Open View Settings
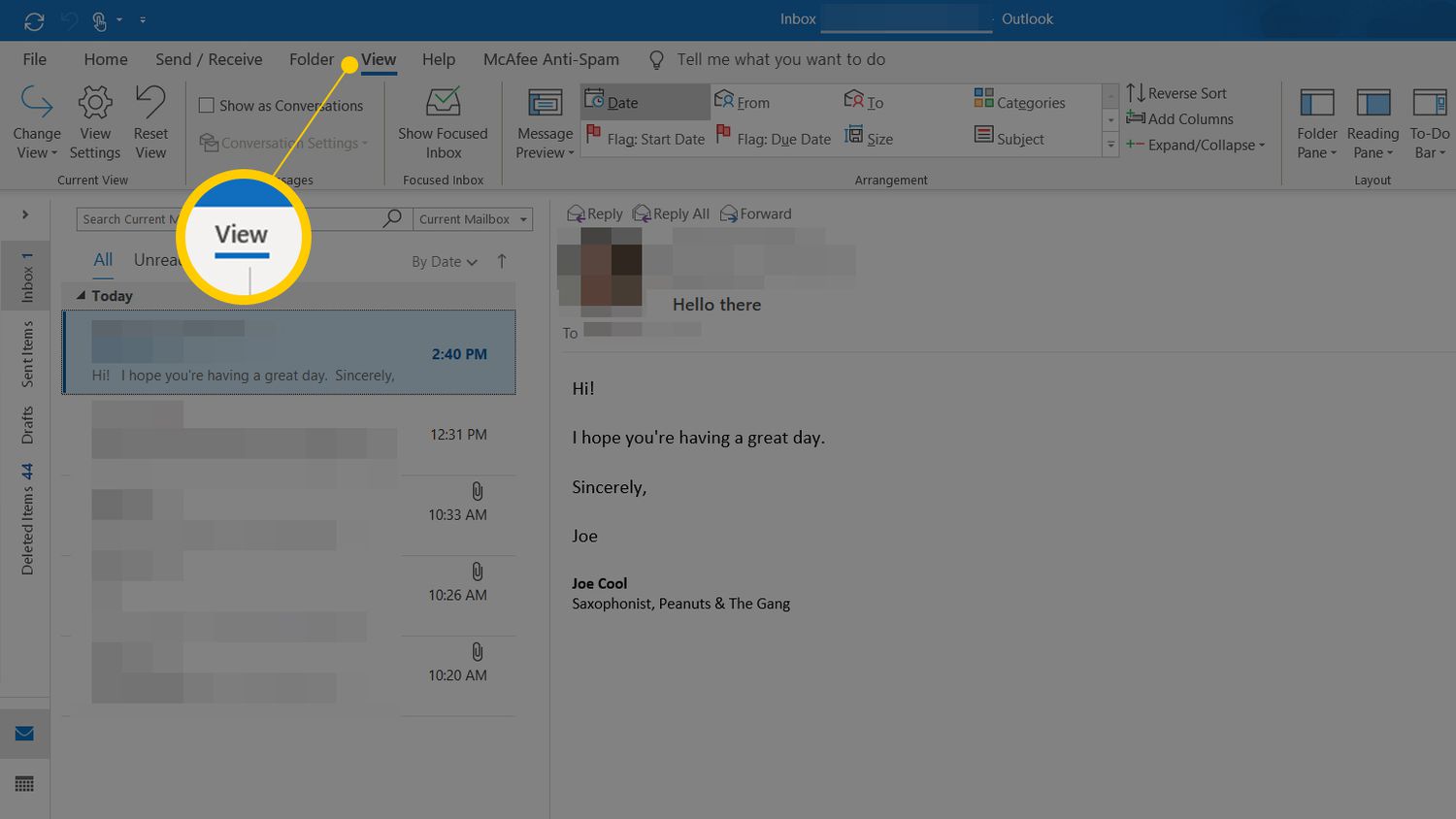Viewport: 1456px width, 819px height. click(x=94, y=121)
